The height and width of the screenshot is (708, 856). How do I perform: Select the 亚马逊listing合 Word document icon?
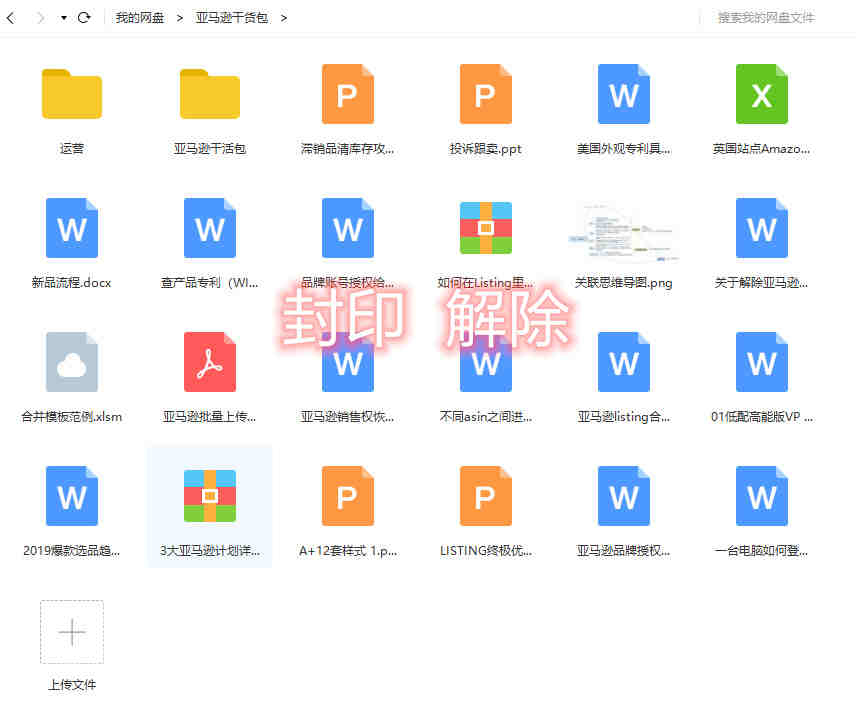[x=624, y=362]
